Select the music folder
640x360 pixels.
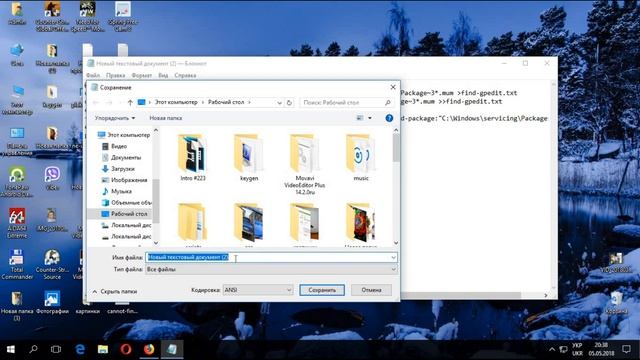click(x=360, y=158)
